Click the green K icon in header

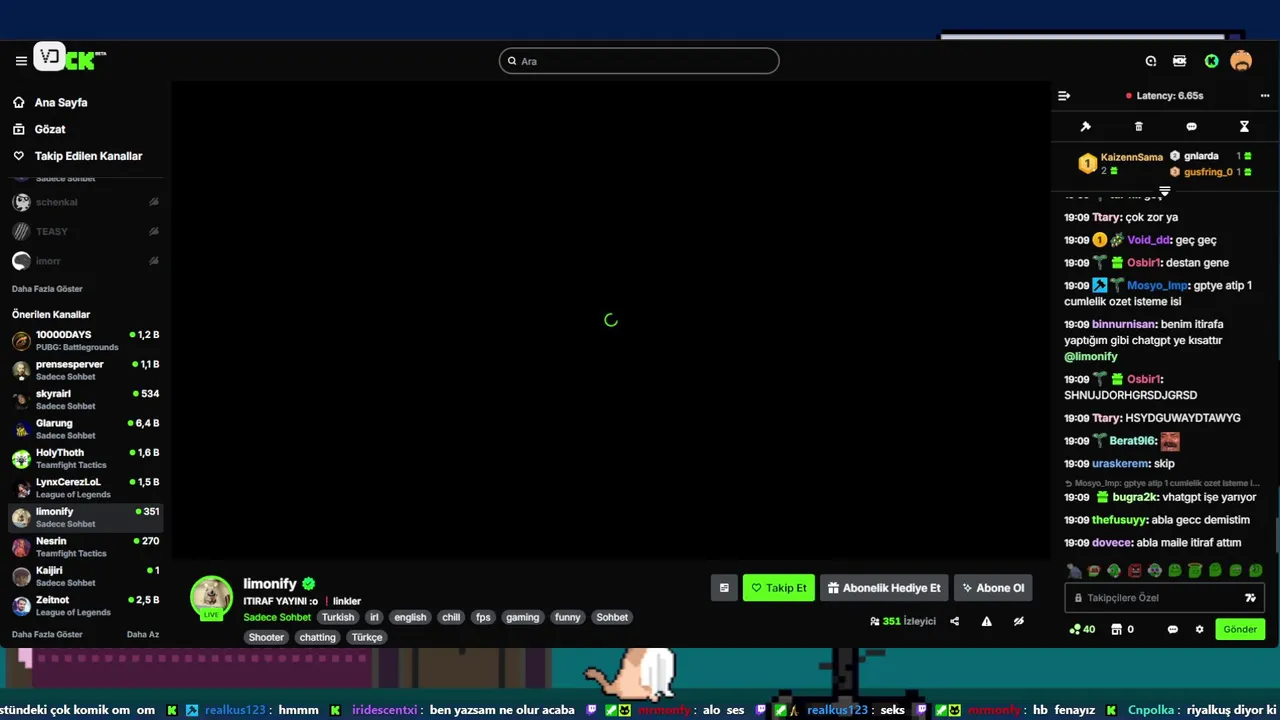tap(1211, 61)
